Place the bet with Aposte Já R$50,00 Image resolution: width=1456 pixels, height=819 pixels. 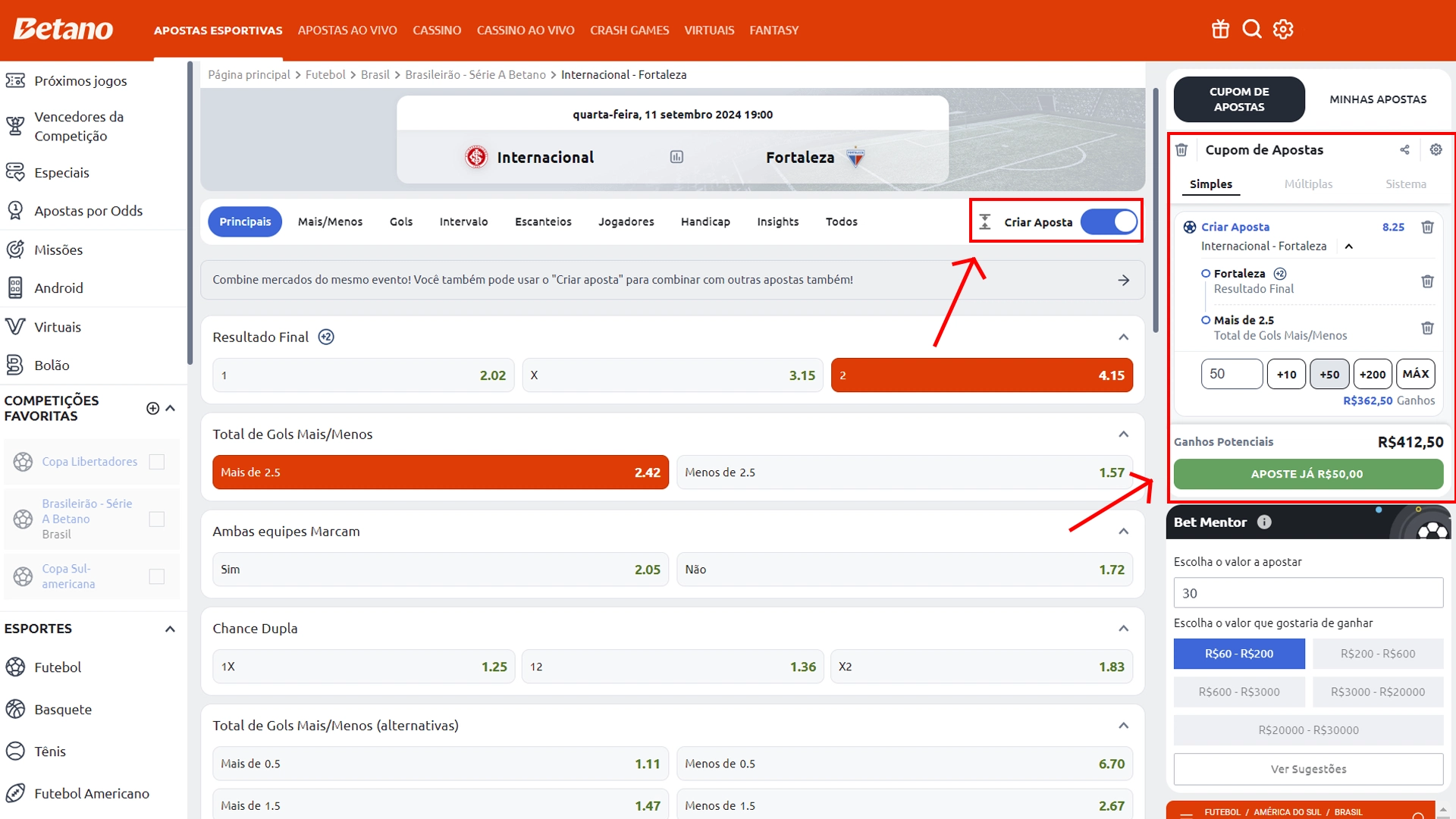pos(1308,474)
